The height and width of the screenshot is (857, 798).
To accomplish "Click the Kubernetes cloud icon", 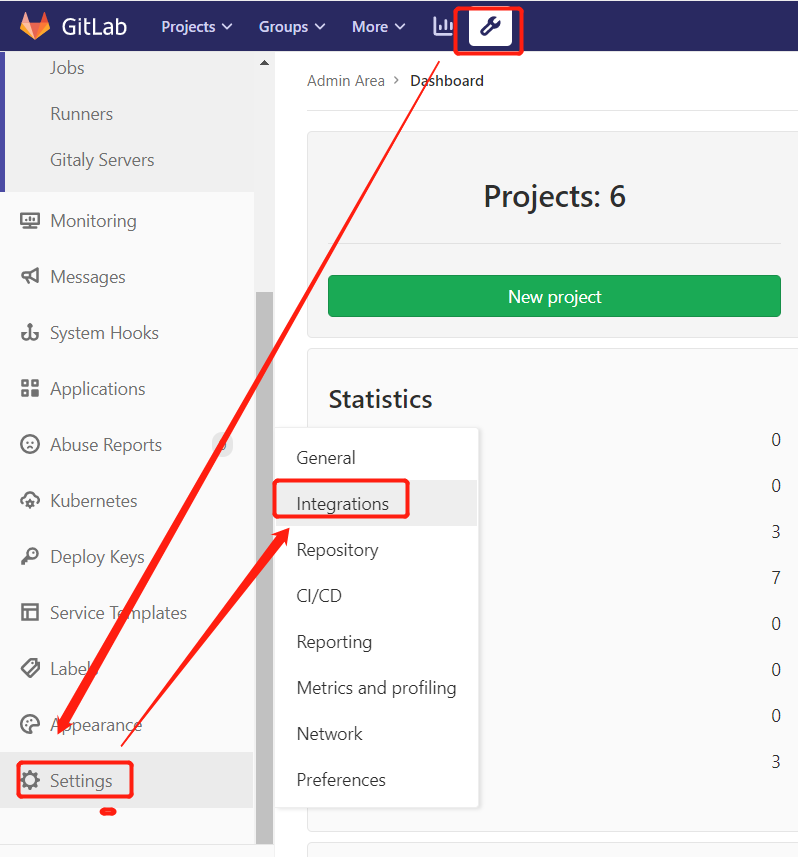I will coord(30,501).
